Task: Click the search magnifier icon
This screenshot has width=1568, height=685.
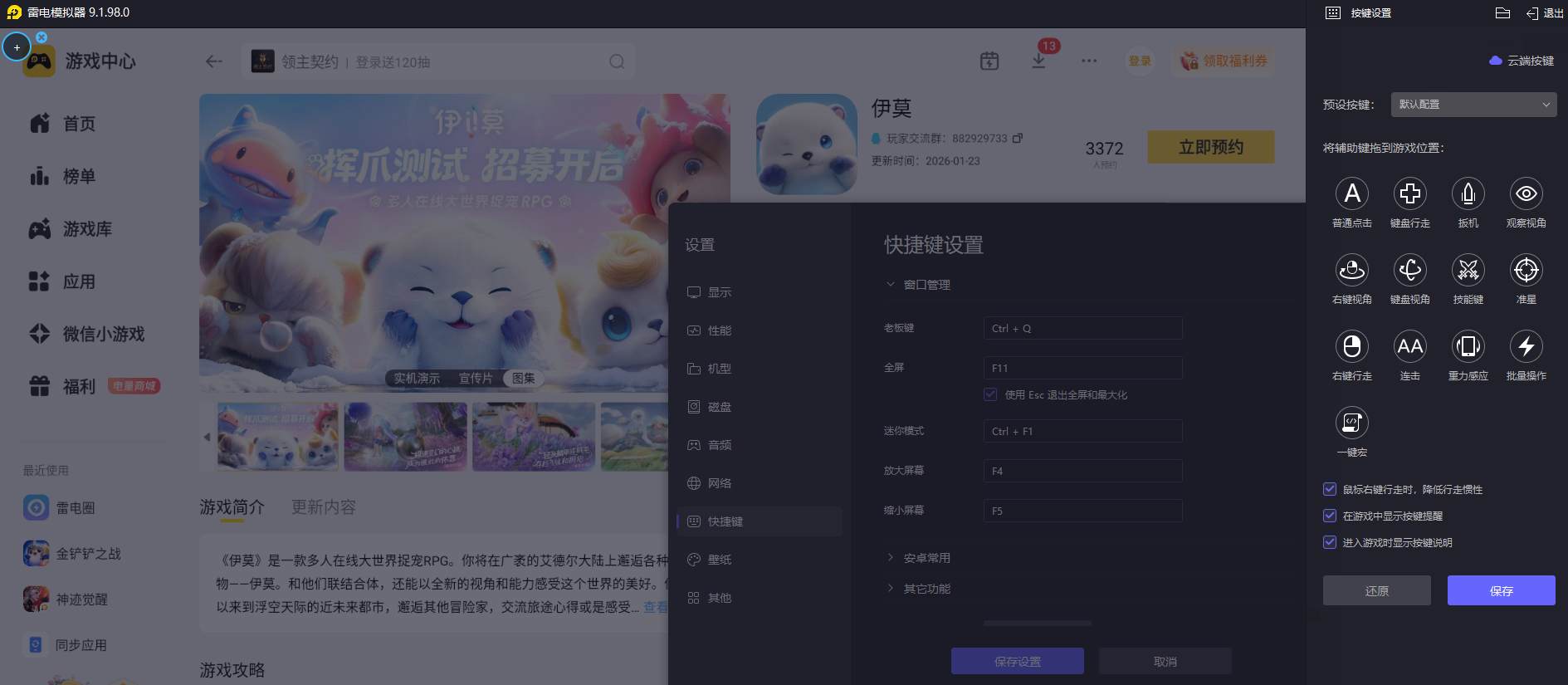Action: pos(617,61)
